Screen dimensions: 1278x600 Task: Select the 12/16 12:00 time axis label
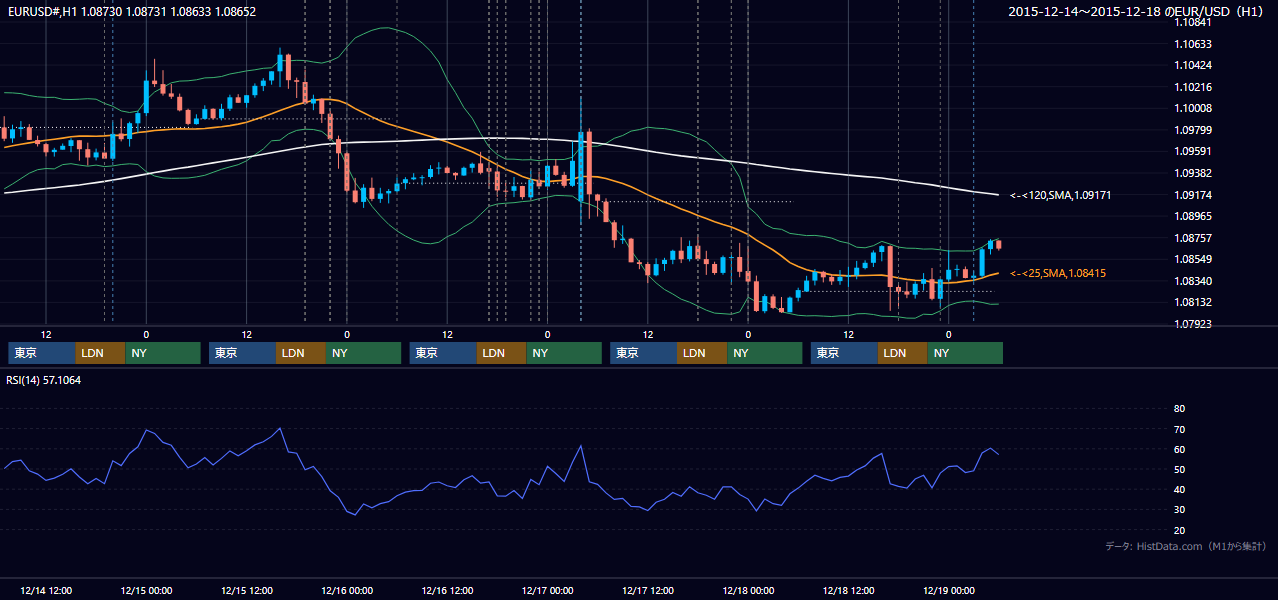point(448,590)
